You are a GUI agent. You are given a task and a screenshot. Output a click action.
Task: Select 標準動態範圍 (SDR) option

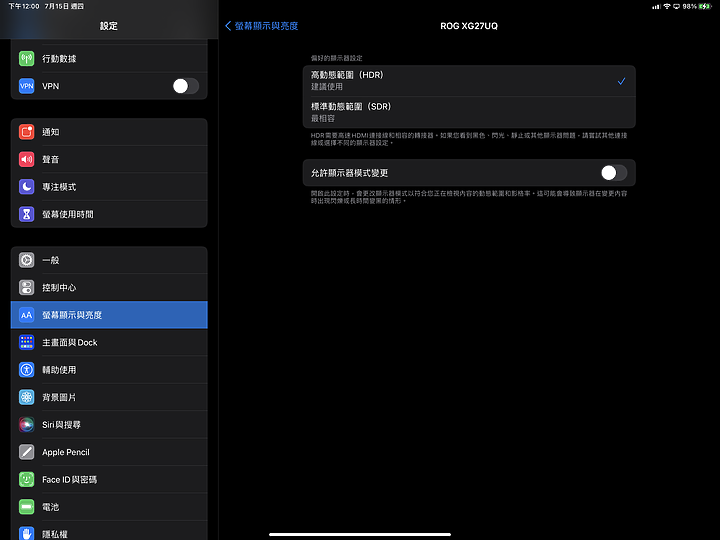469,112
